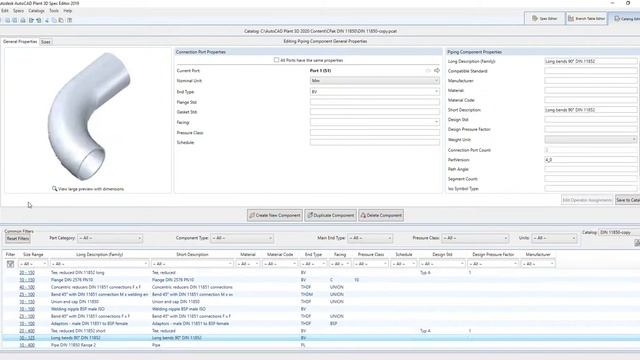Open size range link for Pipe DIN 11850 Range 2
Image resolution: width=640 pixels, height=360 pixels.
point(27,345)
